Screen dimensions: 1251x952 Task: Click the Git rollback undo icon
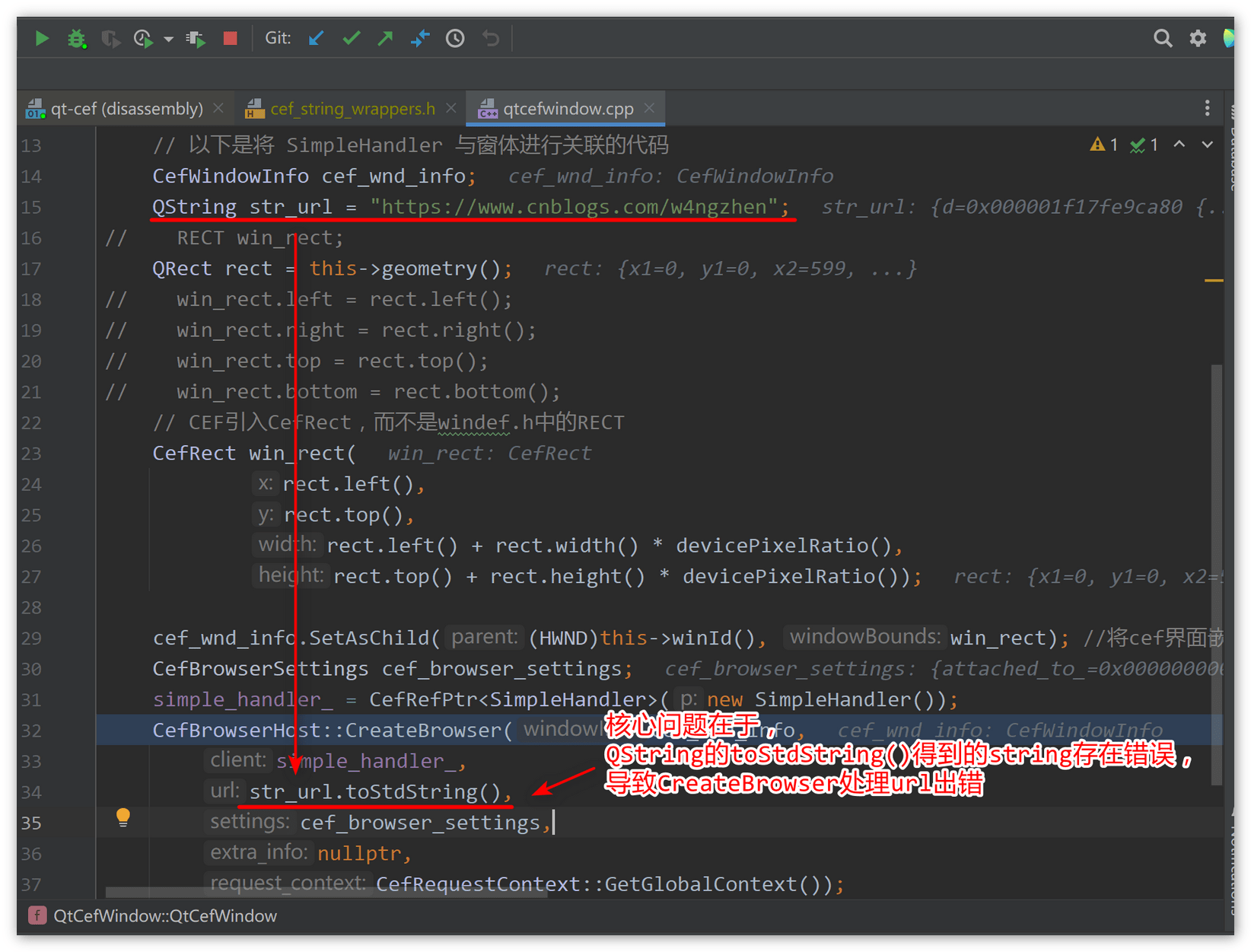click(x=491, y=38)
